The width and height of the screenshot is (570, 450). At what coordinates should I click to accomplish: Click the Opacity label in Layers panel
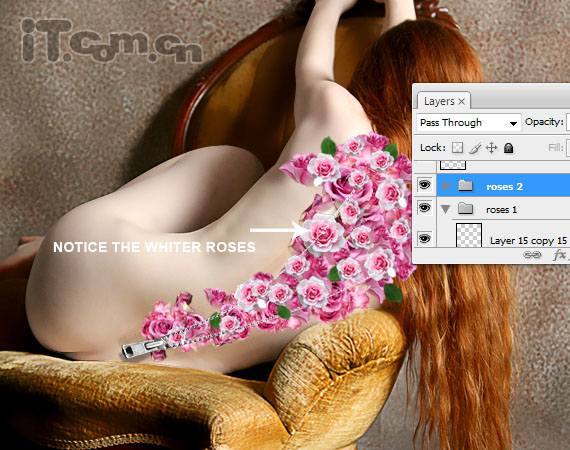tap(544, 122)
